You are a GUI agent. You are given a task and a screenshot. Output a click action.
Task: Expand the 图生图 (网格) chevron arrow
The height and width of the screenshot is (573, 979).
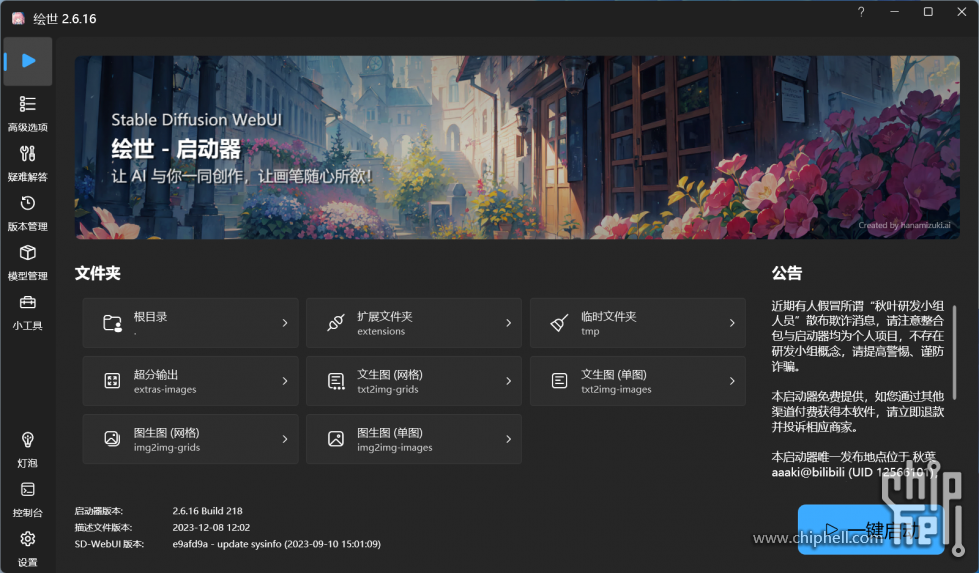click(285, 439)
